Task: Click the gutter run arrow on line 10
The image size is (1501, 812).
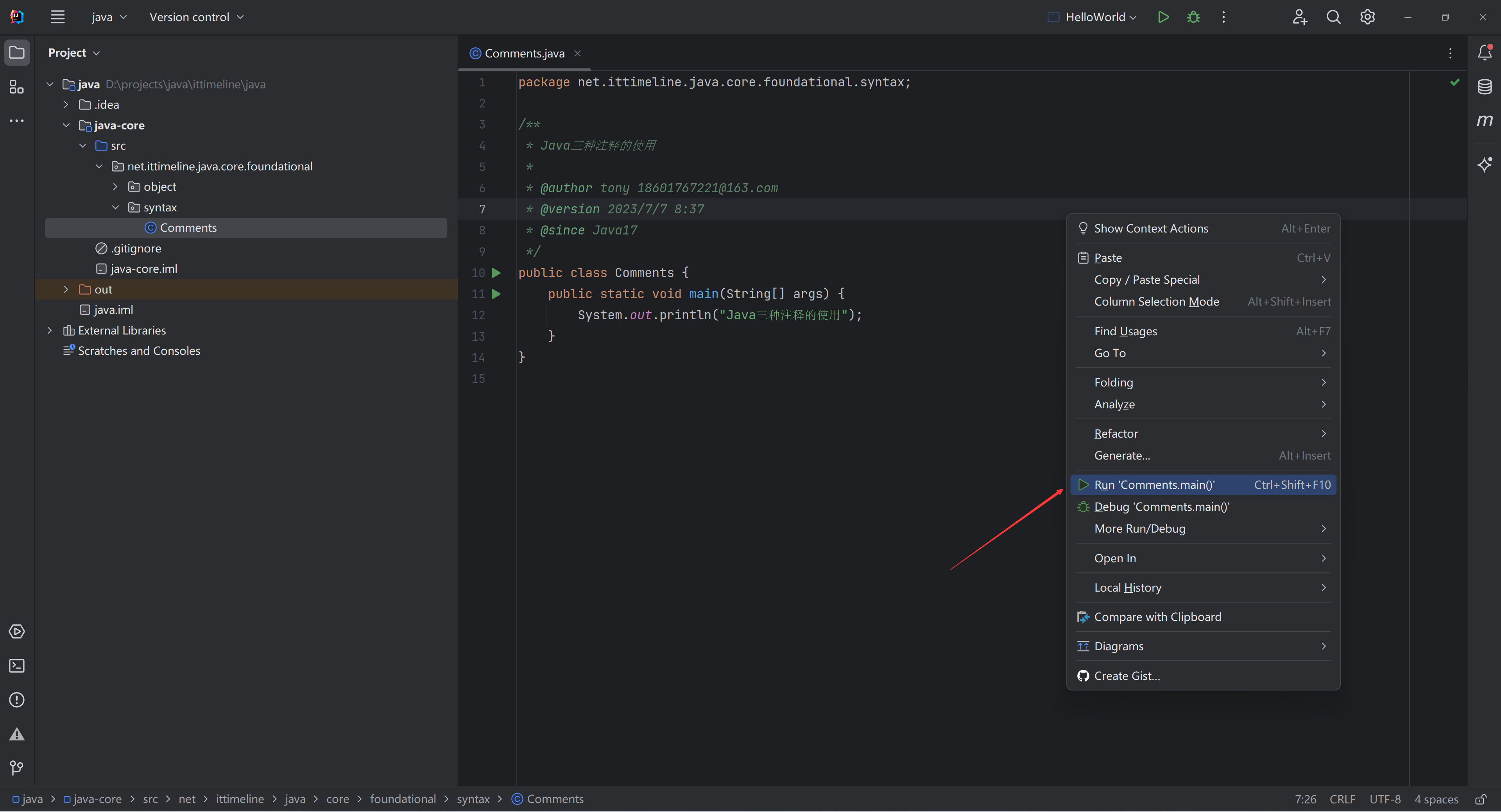Action: [496, 273]
